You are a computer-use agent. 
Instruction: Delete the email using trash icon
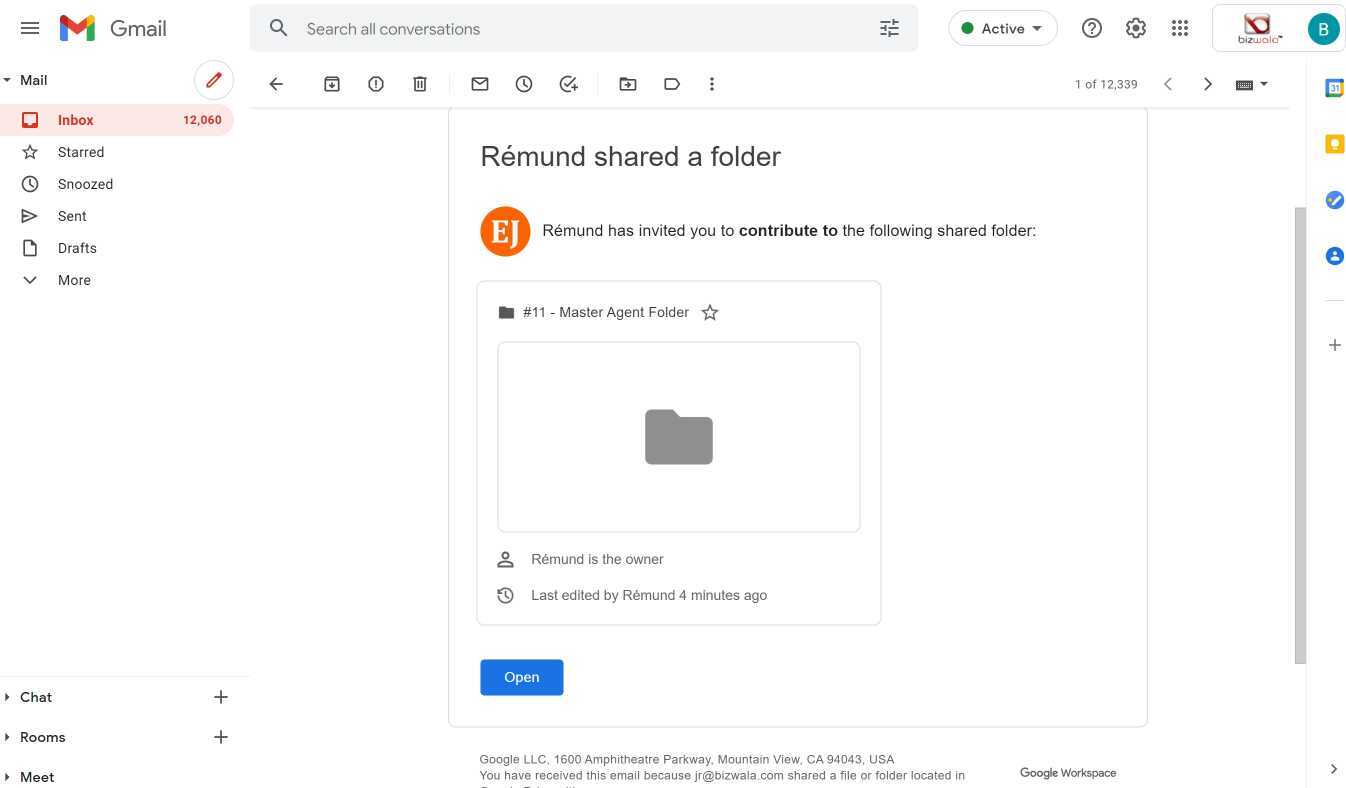coord(420,84)
